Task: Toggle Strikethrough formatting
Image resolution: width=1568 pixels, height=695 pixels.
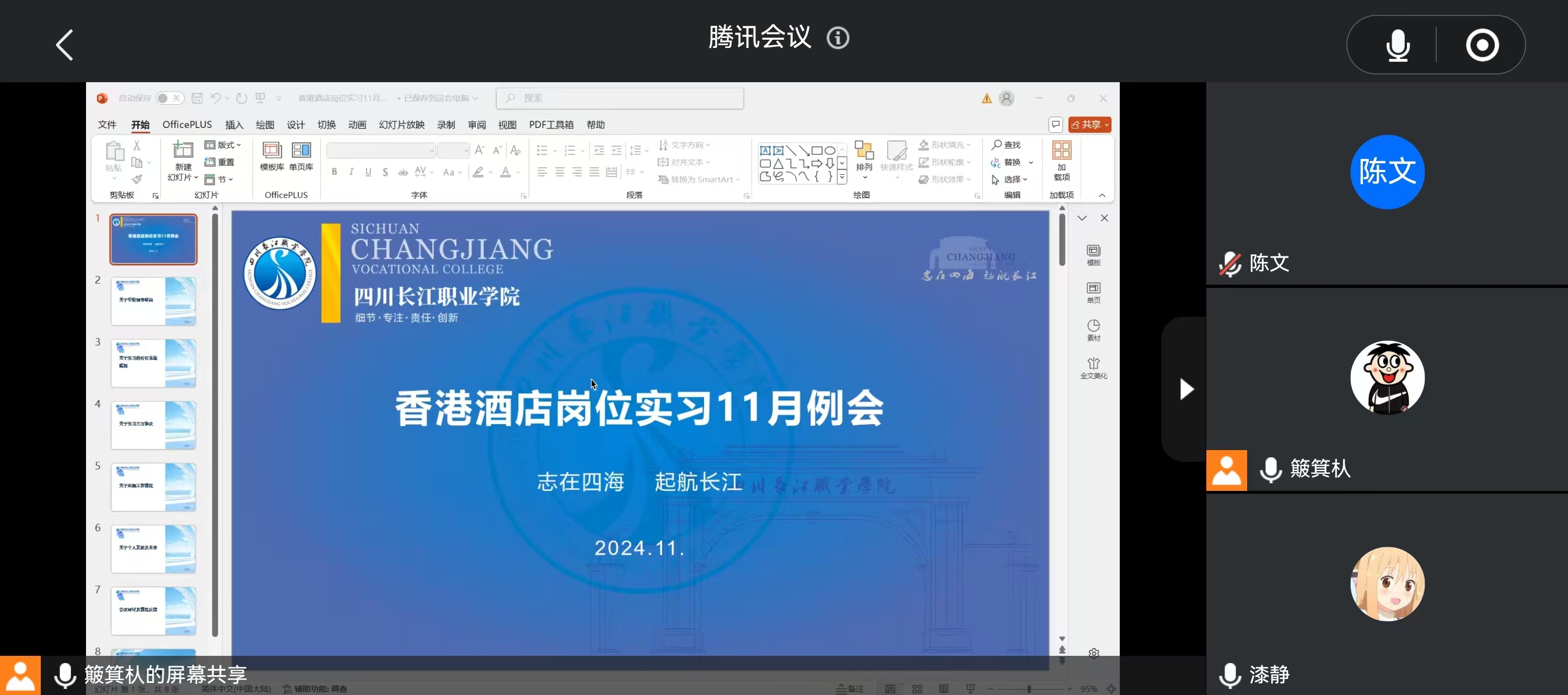Action: (x=403, y=173)
